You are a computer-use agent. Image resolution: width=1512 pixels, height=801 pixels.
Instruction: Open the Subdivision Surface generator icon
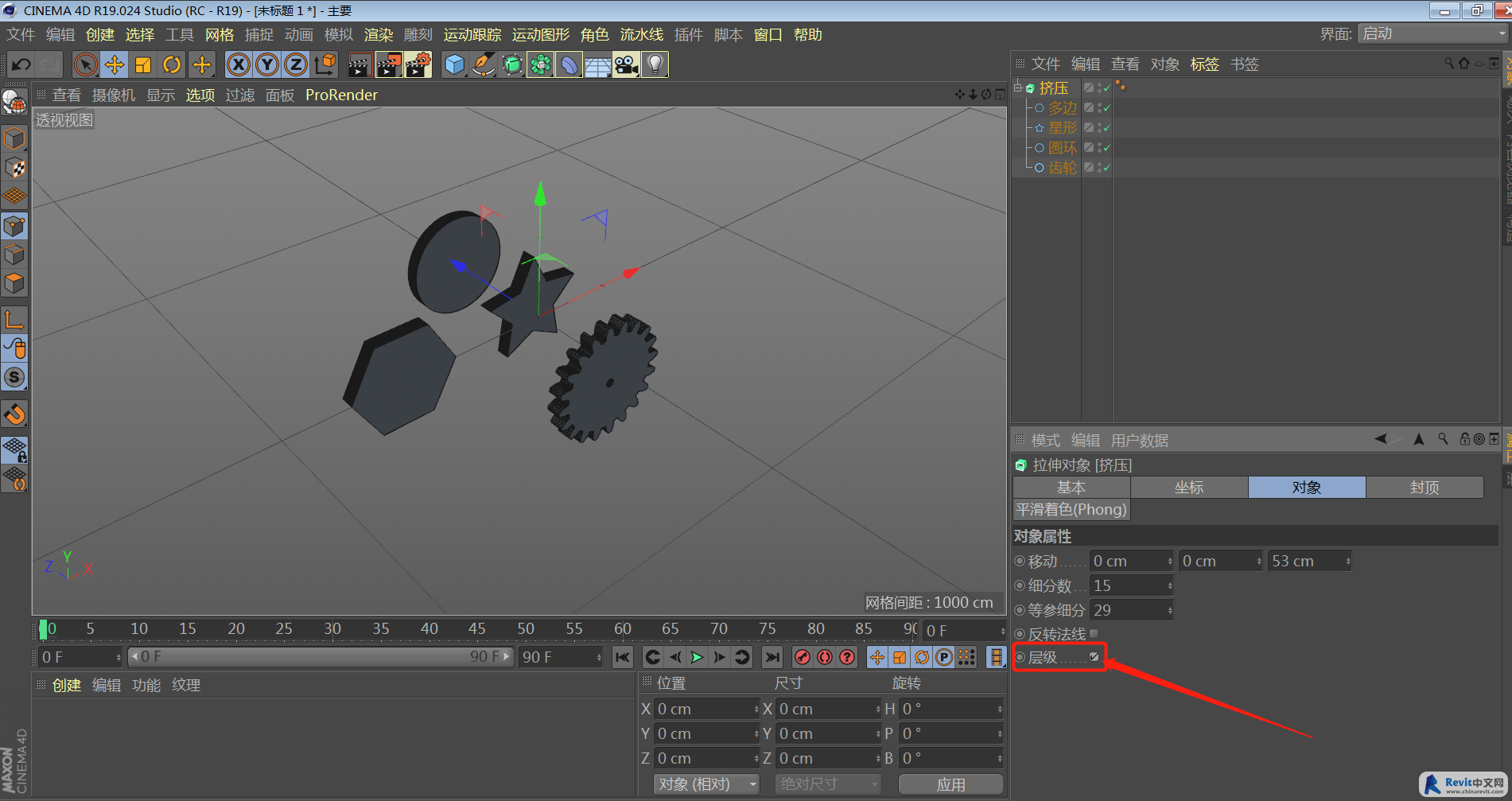[x=512, y=64]
